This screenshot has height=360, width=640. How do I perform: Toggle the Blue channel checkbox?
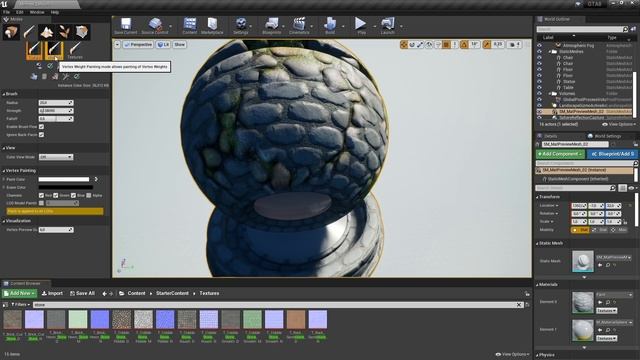point(73,196)
